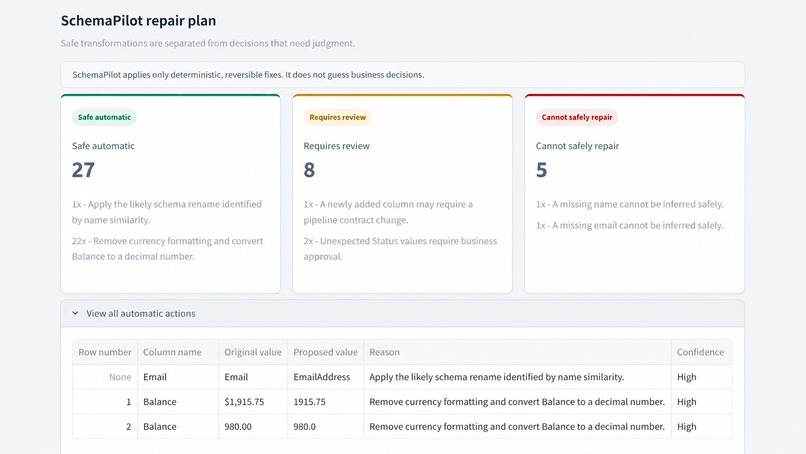Sort by Original value header

pos(253,352)
